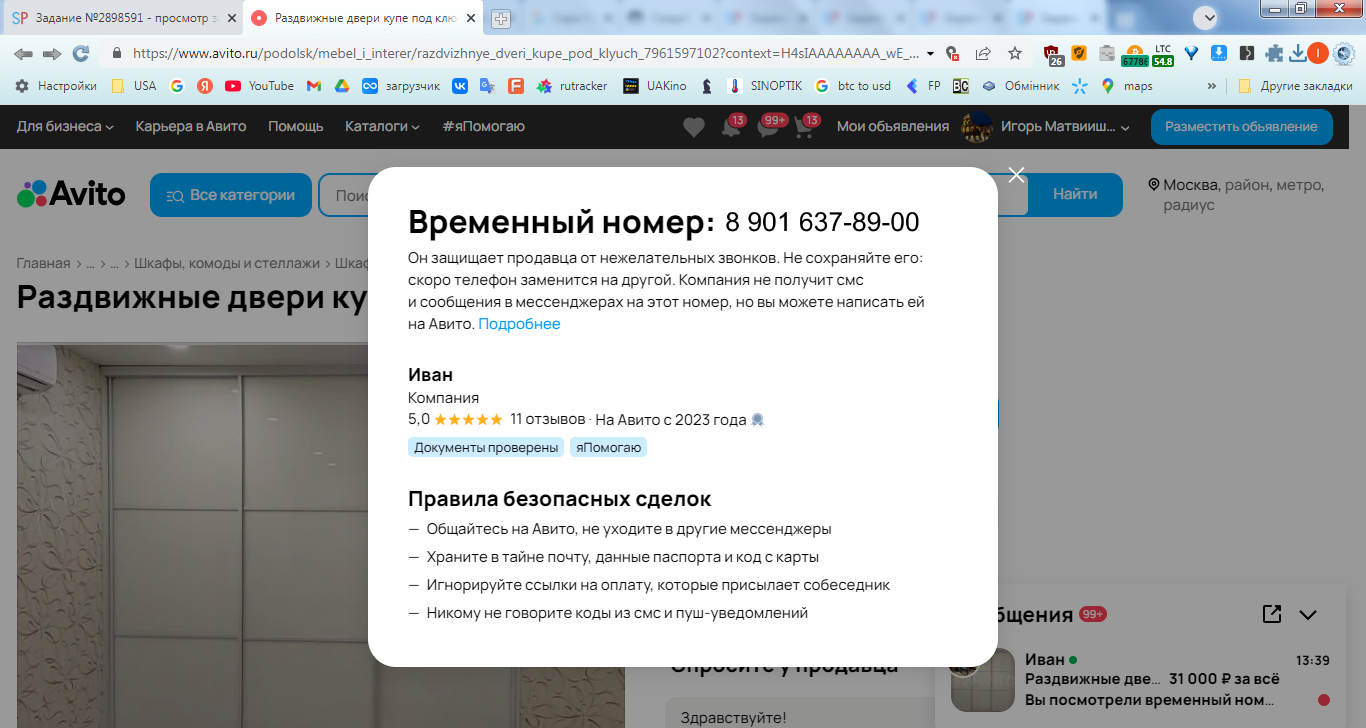Switch to the Задание №2898591 tab

[x=122, y=18]
